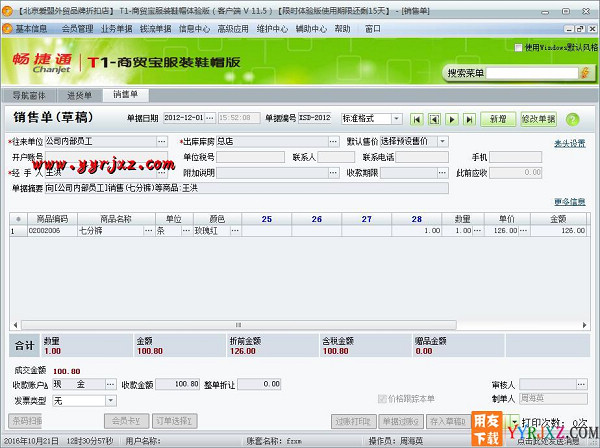The image size is (600, 448).
Task: Open the date picker ellipsis next to 2012-12-01
Action: pyautogui.click(x=210, y=118)
